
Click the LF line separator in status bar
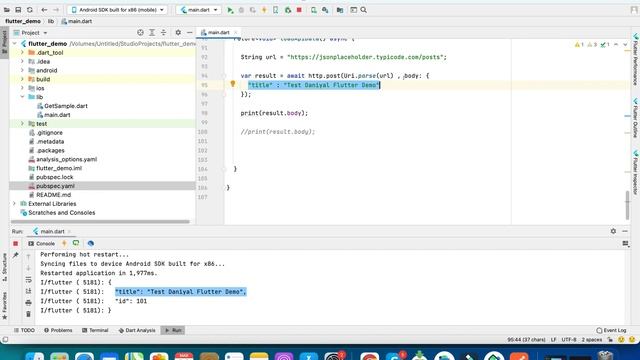point(553,340)
